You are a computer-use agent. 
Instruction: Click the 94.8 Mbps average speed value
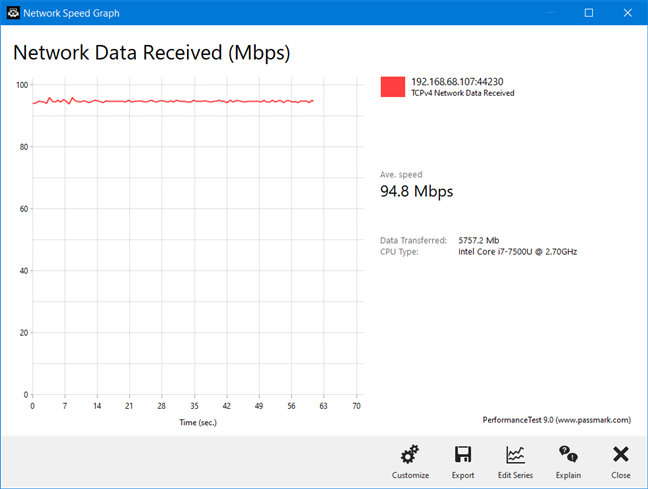coord(417,191)
